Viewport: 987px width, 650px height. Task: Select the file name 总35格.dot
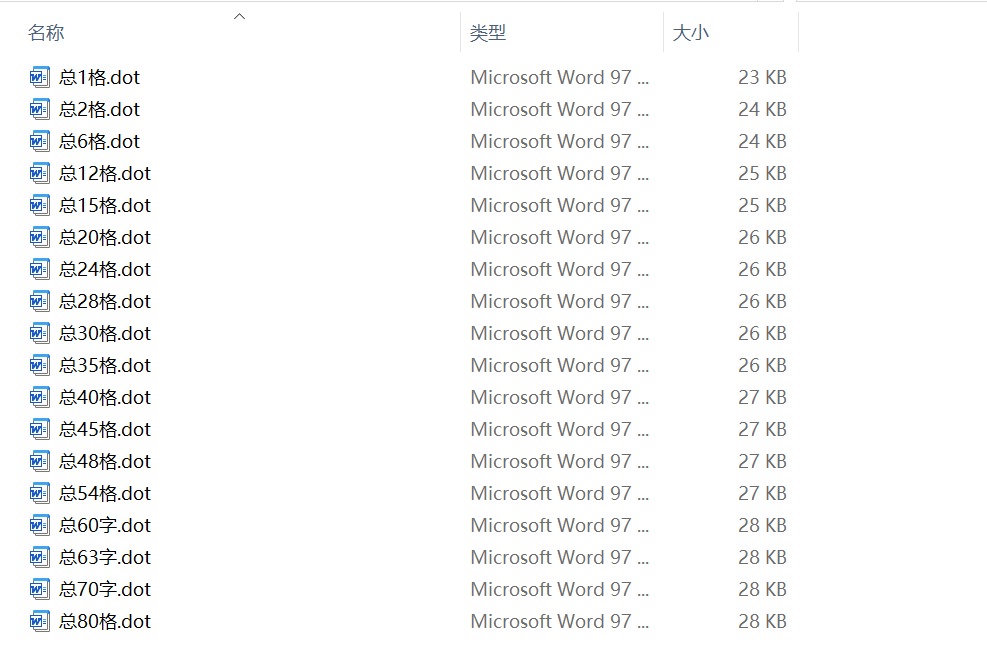[x=105, y=366]
